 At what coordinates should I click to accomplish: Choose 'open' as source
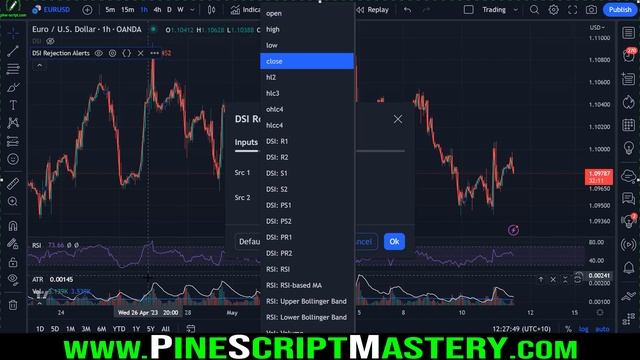pos(307,13)
